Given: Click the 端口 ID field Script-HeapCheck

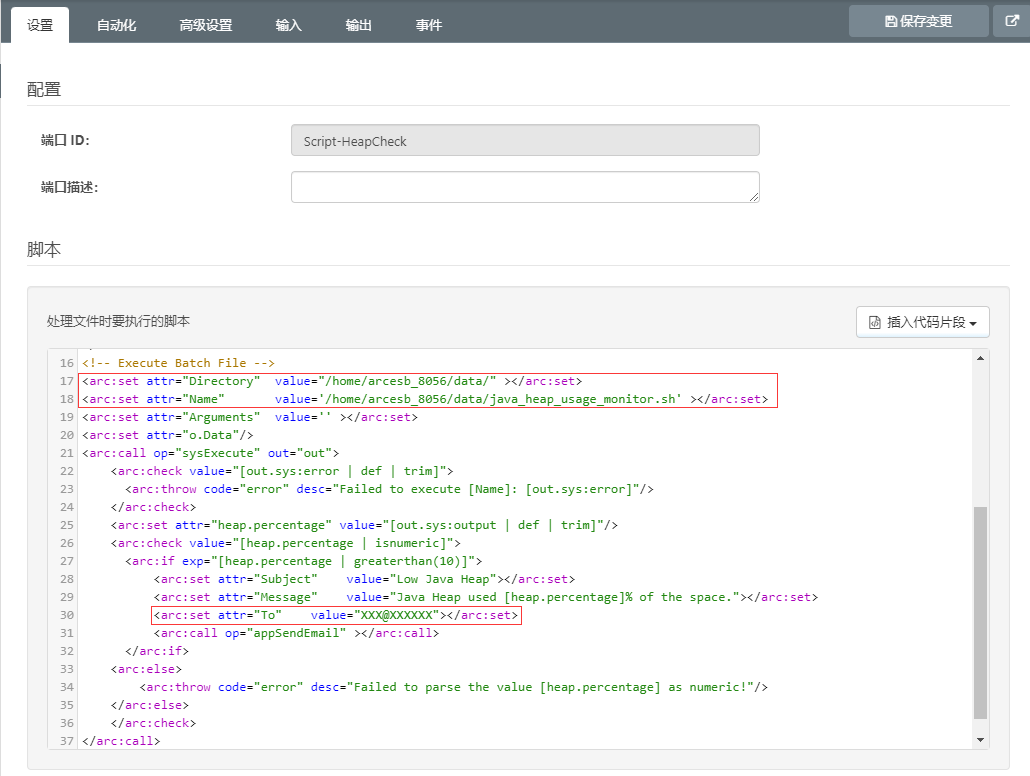Looking at the screenshot, I should (x=525, y=141).
